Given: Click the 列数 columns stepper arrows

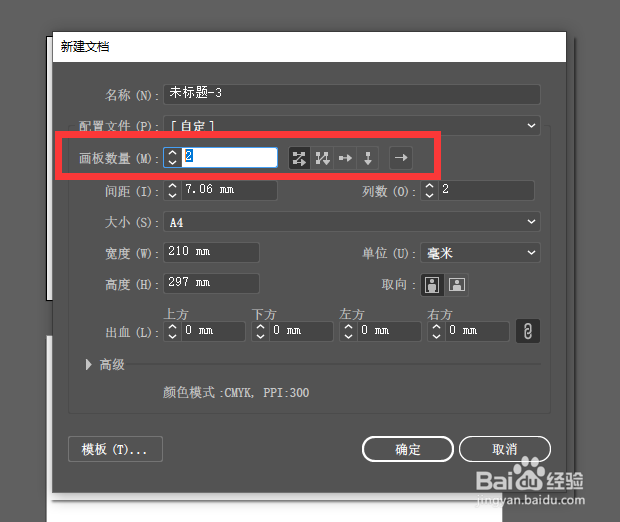Looking at the screenshot, I should (429, 190).
